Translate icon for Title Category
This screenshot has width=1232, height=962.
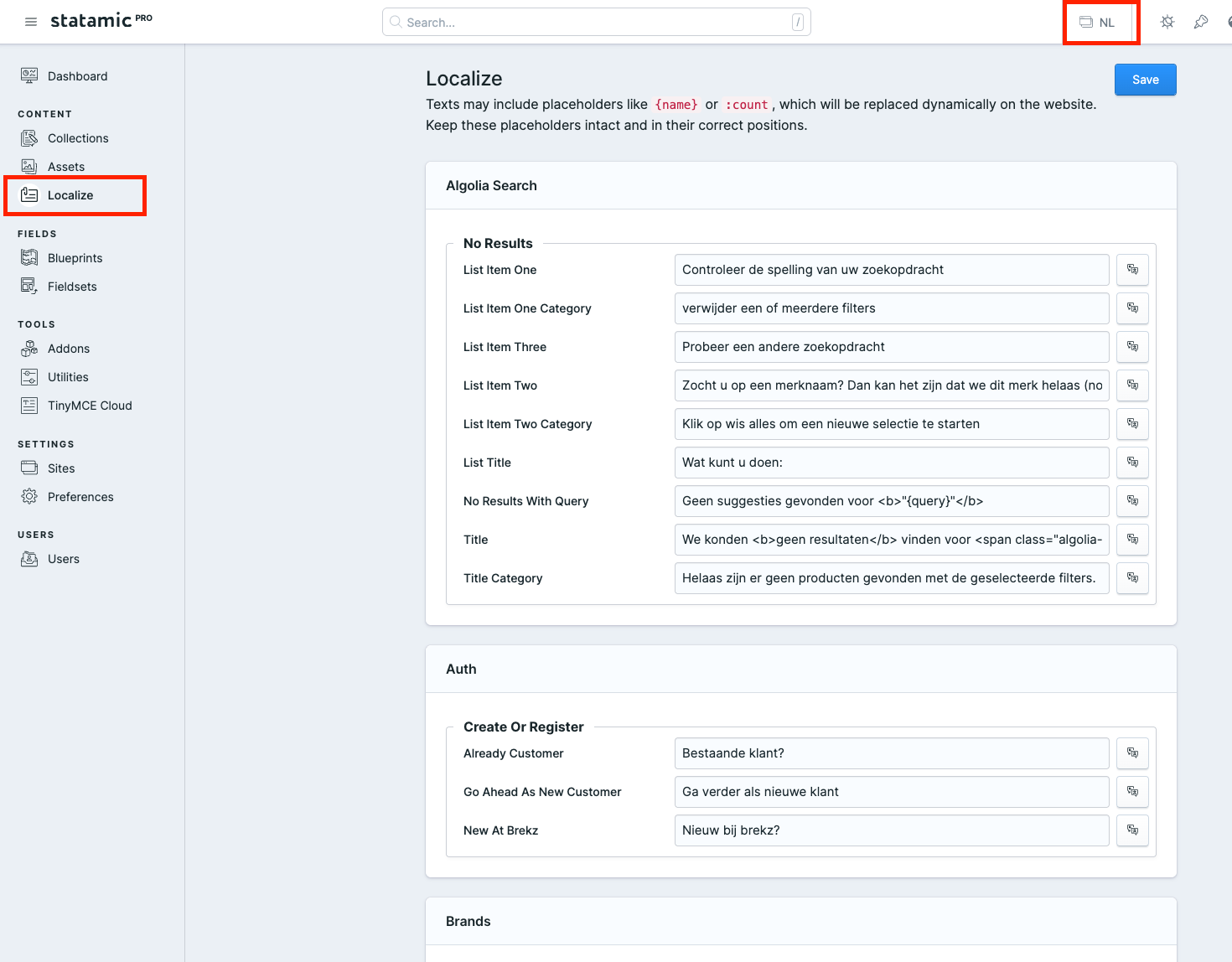coord(1132,578)
